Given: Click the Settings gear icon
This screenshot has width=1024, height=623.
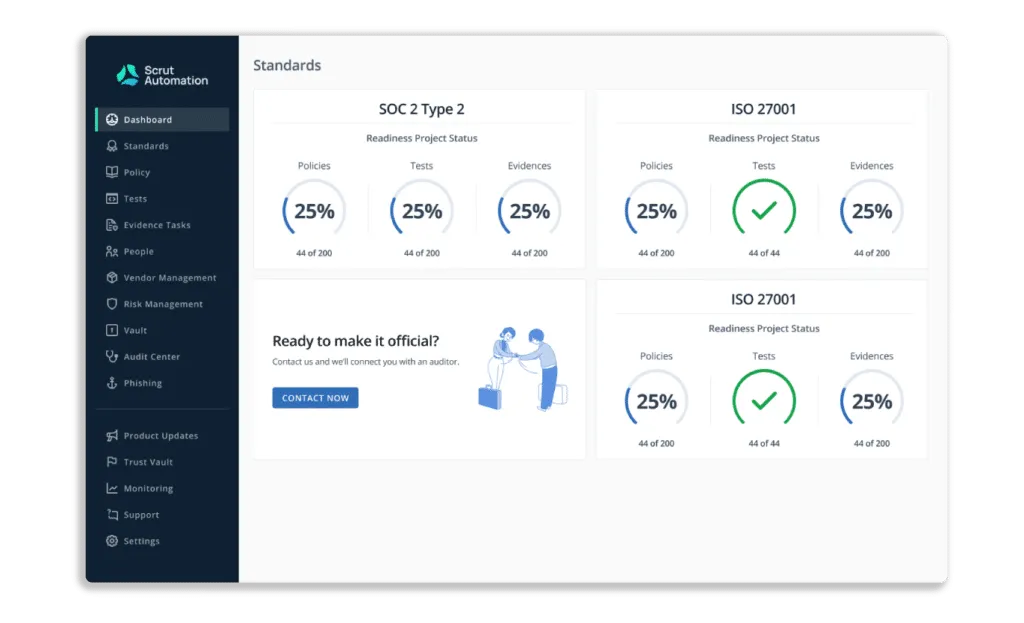Looking at the screenshot, I should [x=112, y=541].
